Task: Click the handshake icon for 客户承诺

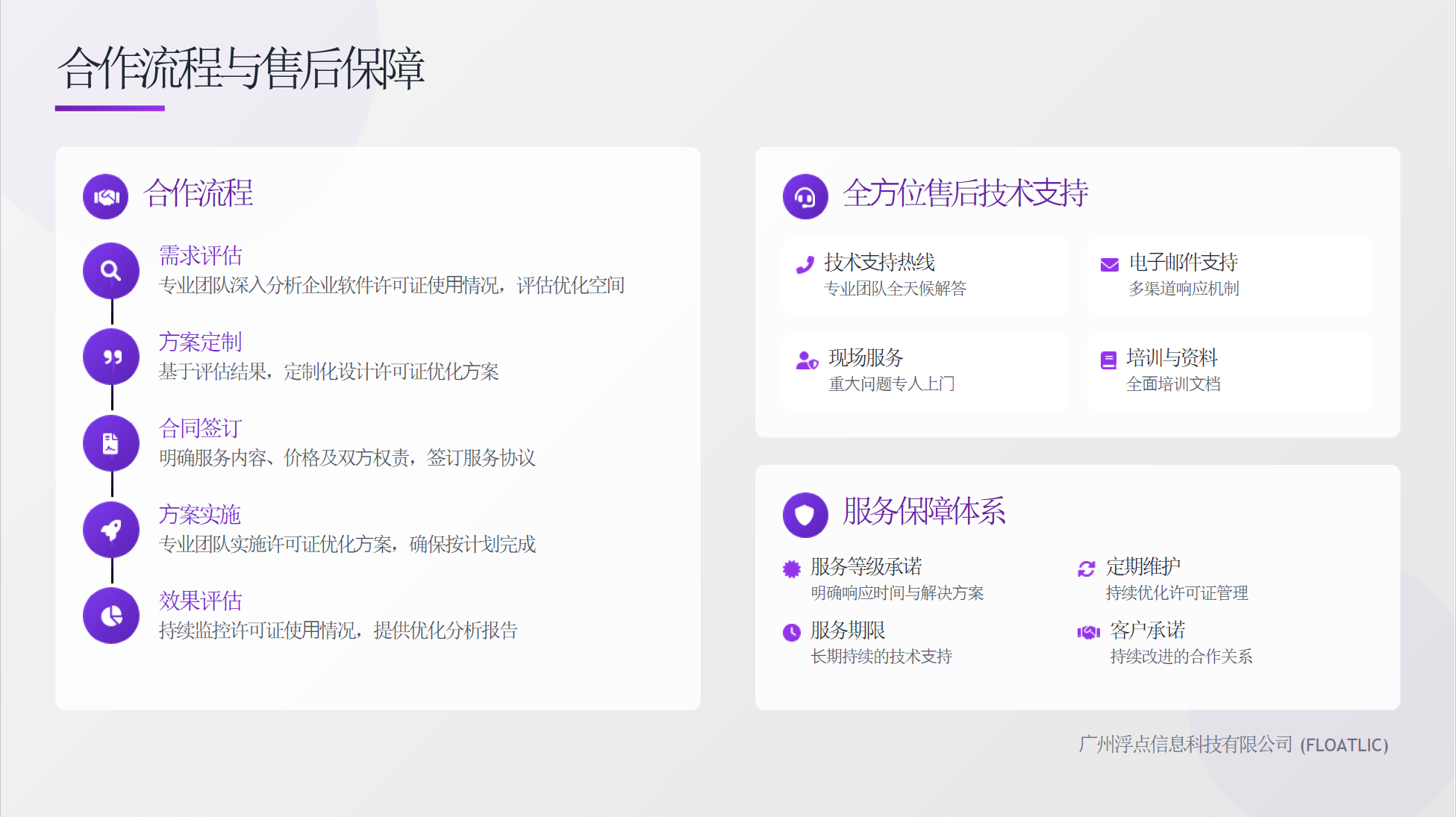Action: tap(1089, 633)
